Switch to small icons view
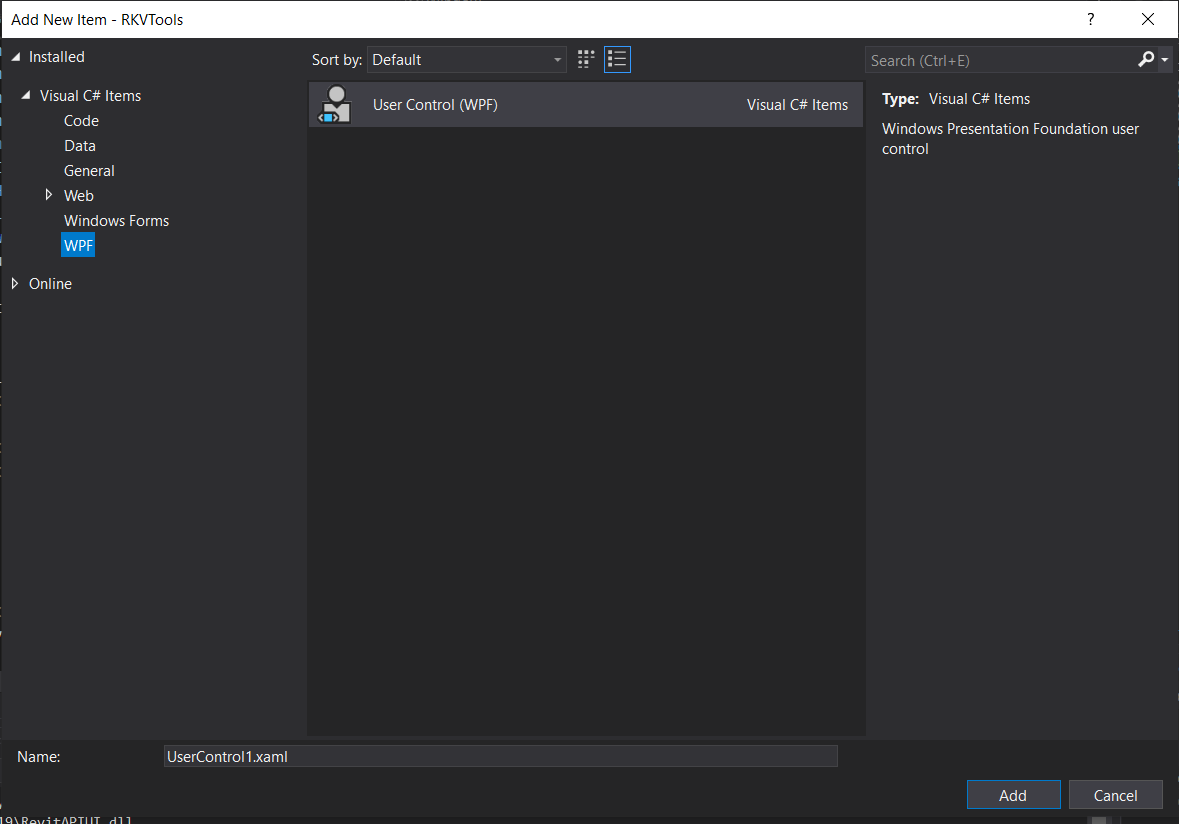This screenshot has height=824, width=1179. pyautogui.click(x=585, y=59)
